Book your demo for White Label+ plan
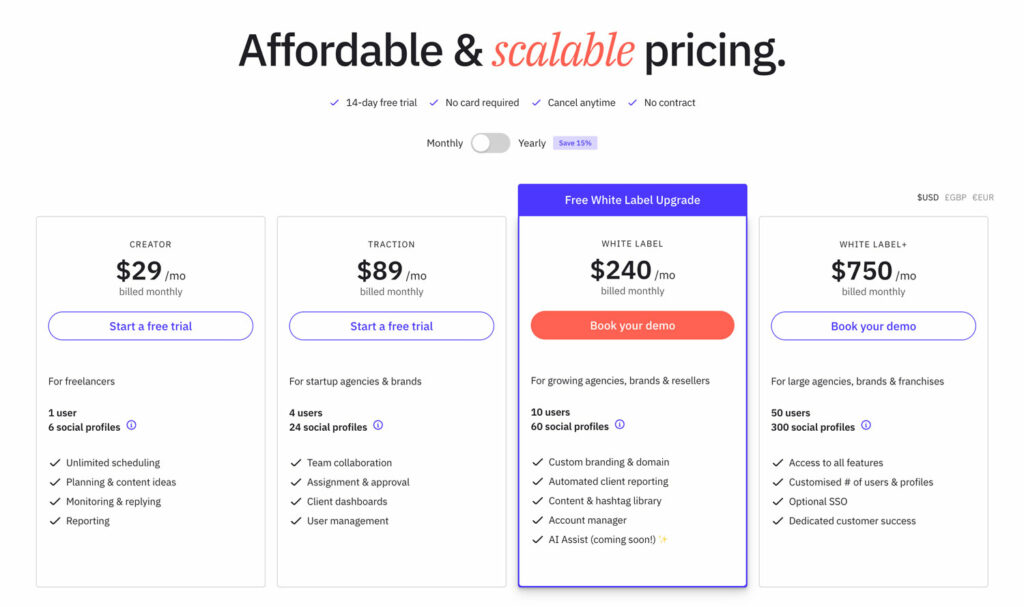1024x607 pixels. pos(873,326)
